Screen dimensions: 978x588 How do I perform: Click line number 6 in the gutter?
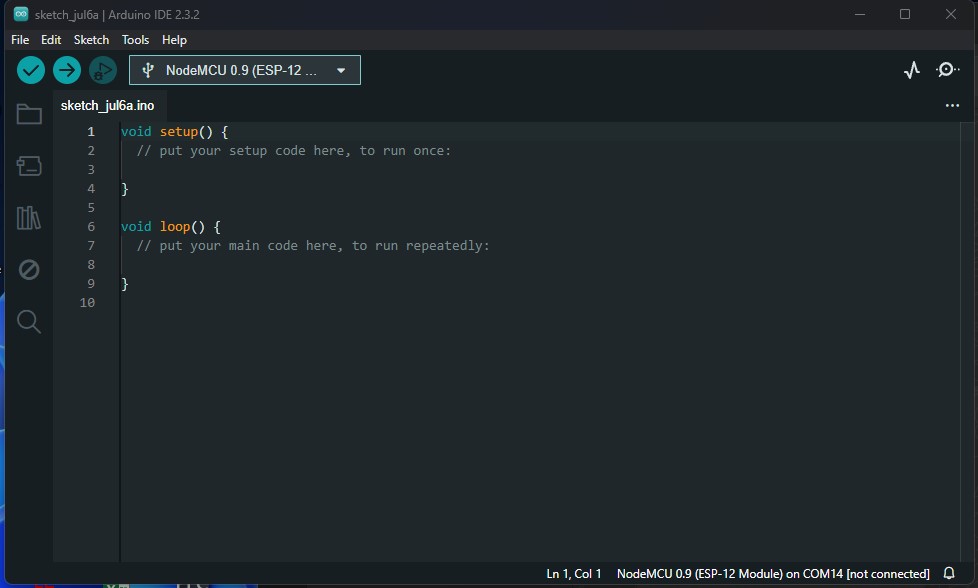(91, 227)
